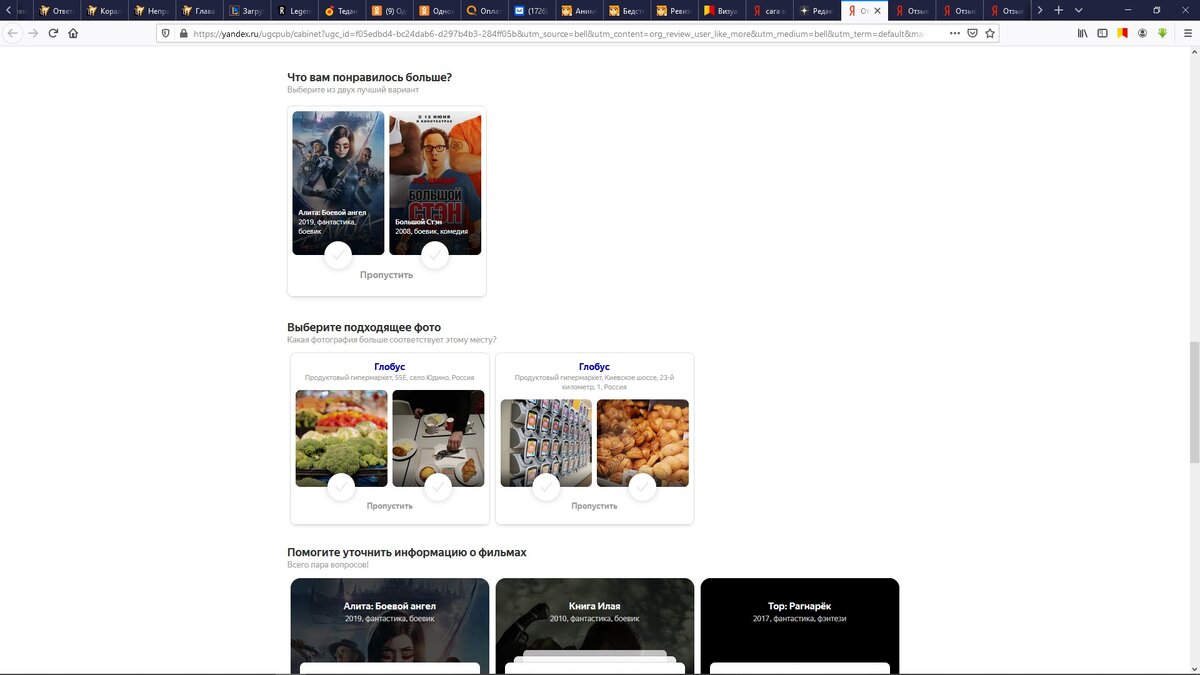
Task: Switch to the Глава tab
Action: coord(198,10)
